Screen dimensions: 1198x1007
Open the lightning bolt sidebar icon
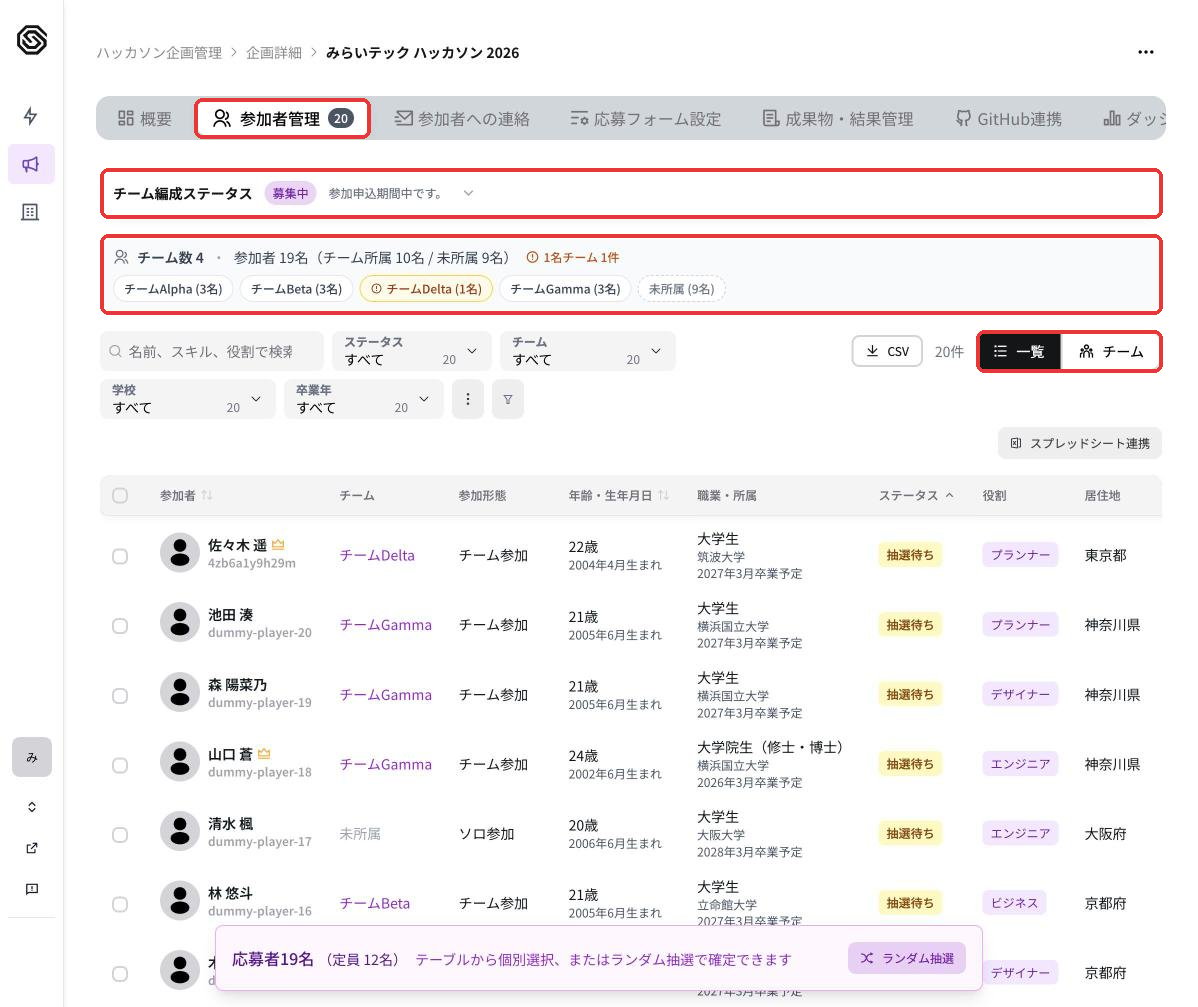tap(31, 116)
